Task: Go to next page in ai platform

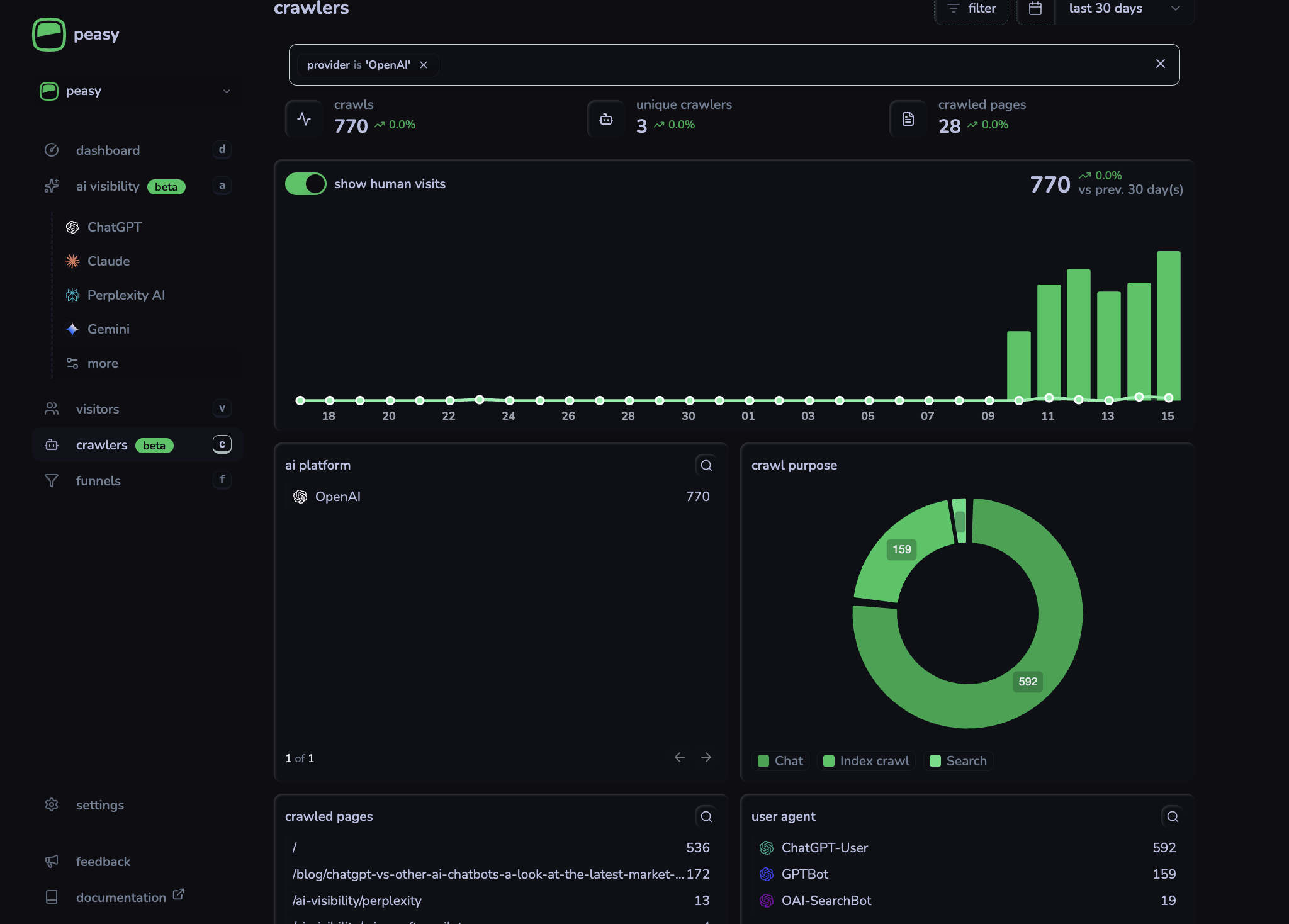Action: pyautogui.click(x=706, y=757)
